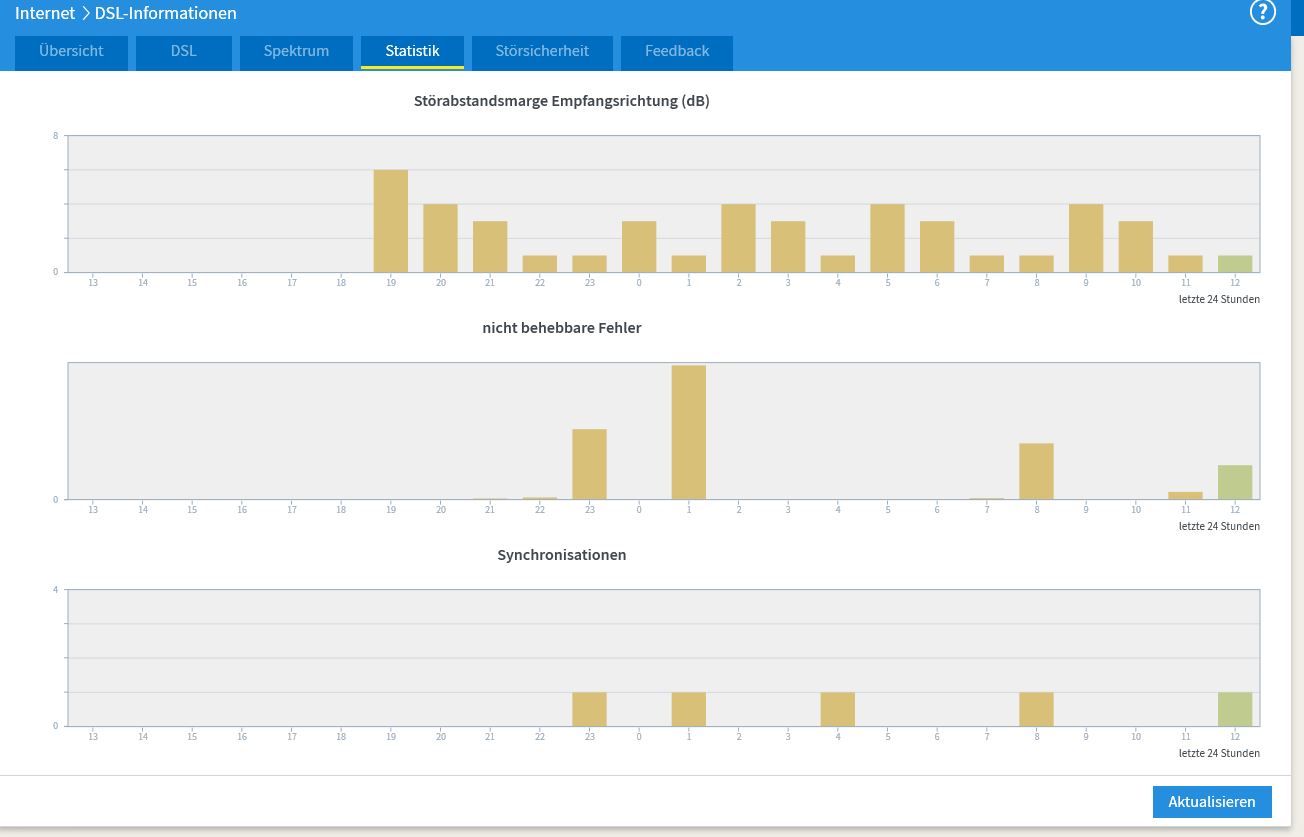Click the Internet breadcrumb link
Image resolution: width=1304 pixels, height=837 pixels.
coord(45,13)
